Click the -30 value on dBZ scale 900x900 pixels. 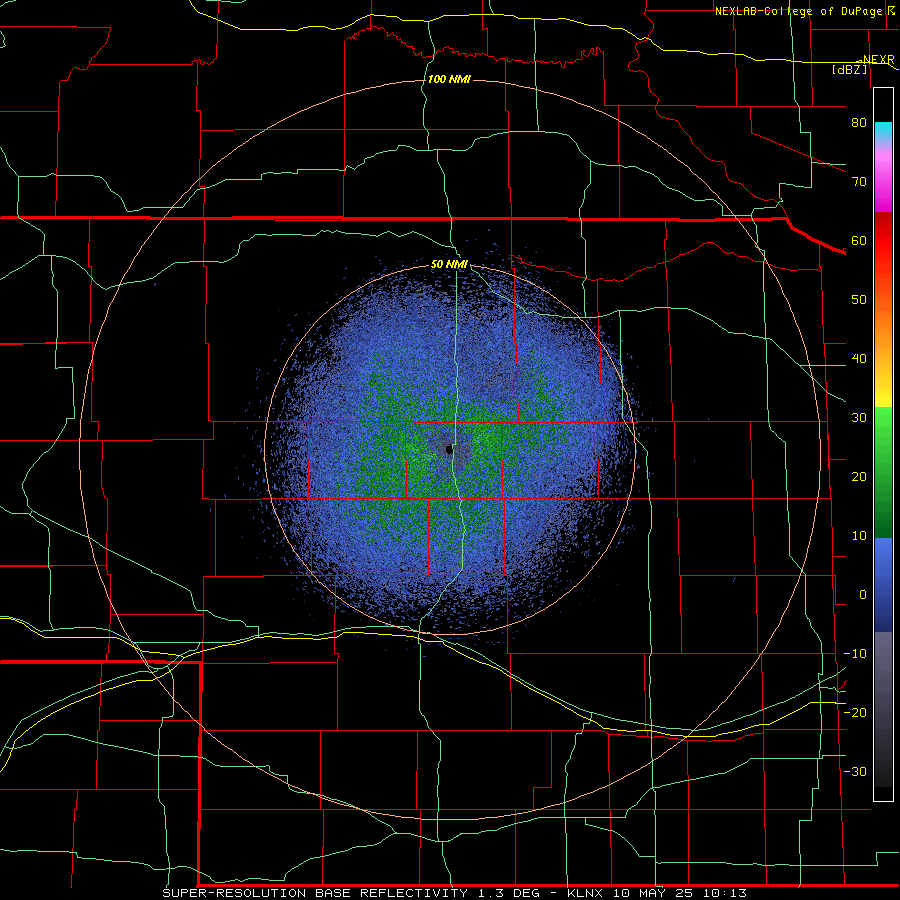coord(855,771)
